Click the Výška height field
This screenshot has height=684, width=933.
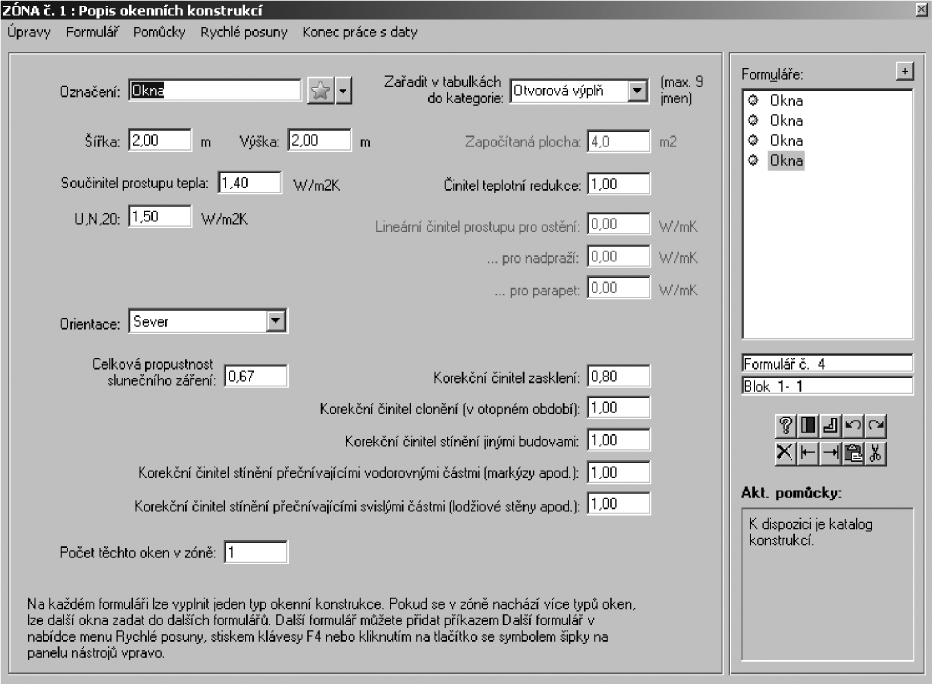pyautogui.click(x=320, y=141)
